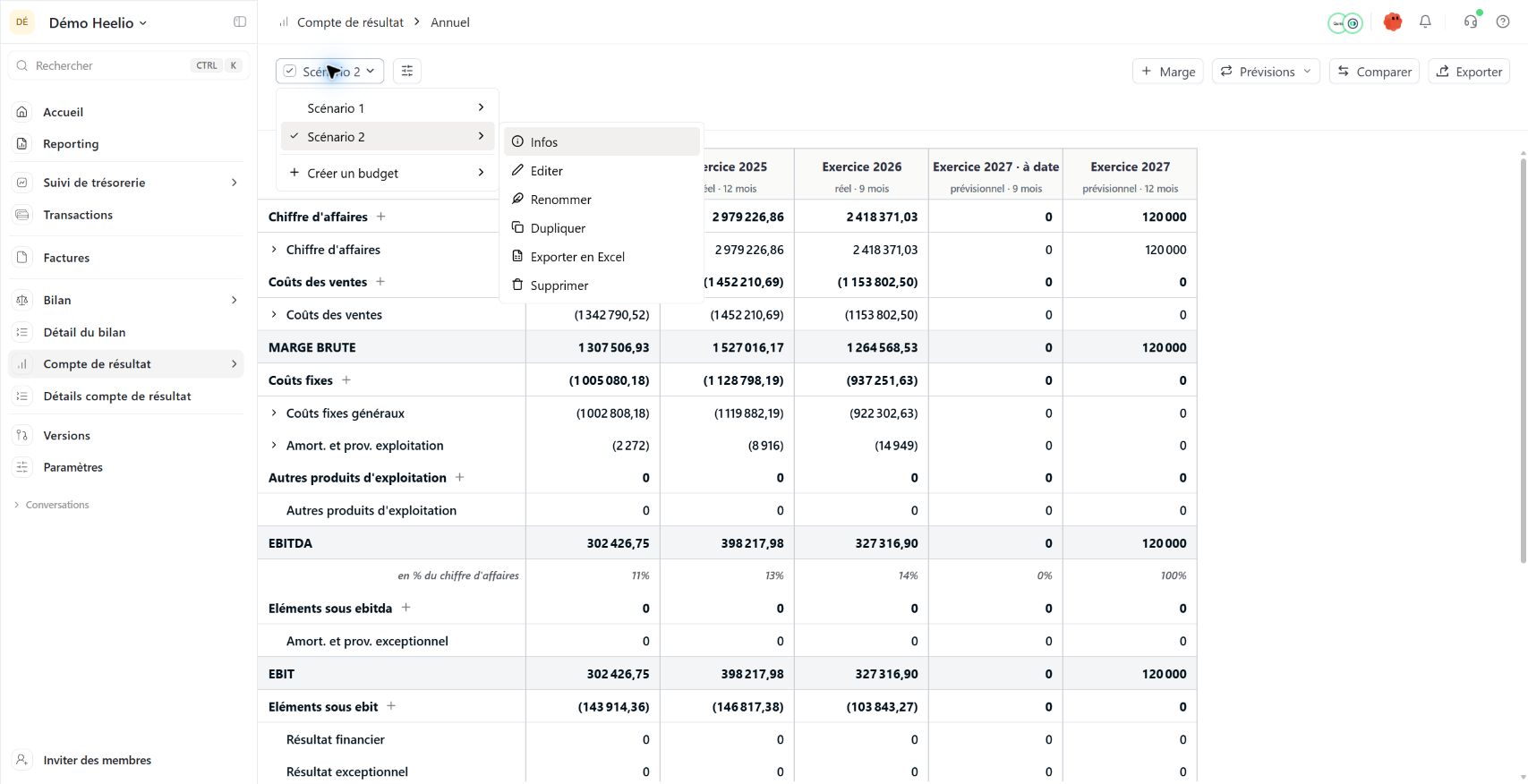Add a line under Eléments sous ebitda
Image resolution: width=1528 pixels, height=784 pixels.
pos(405,608)
